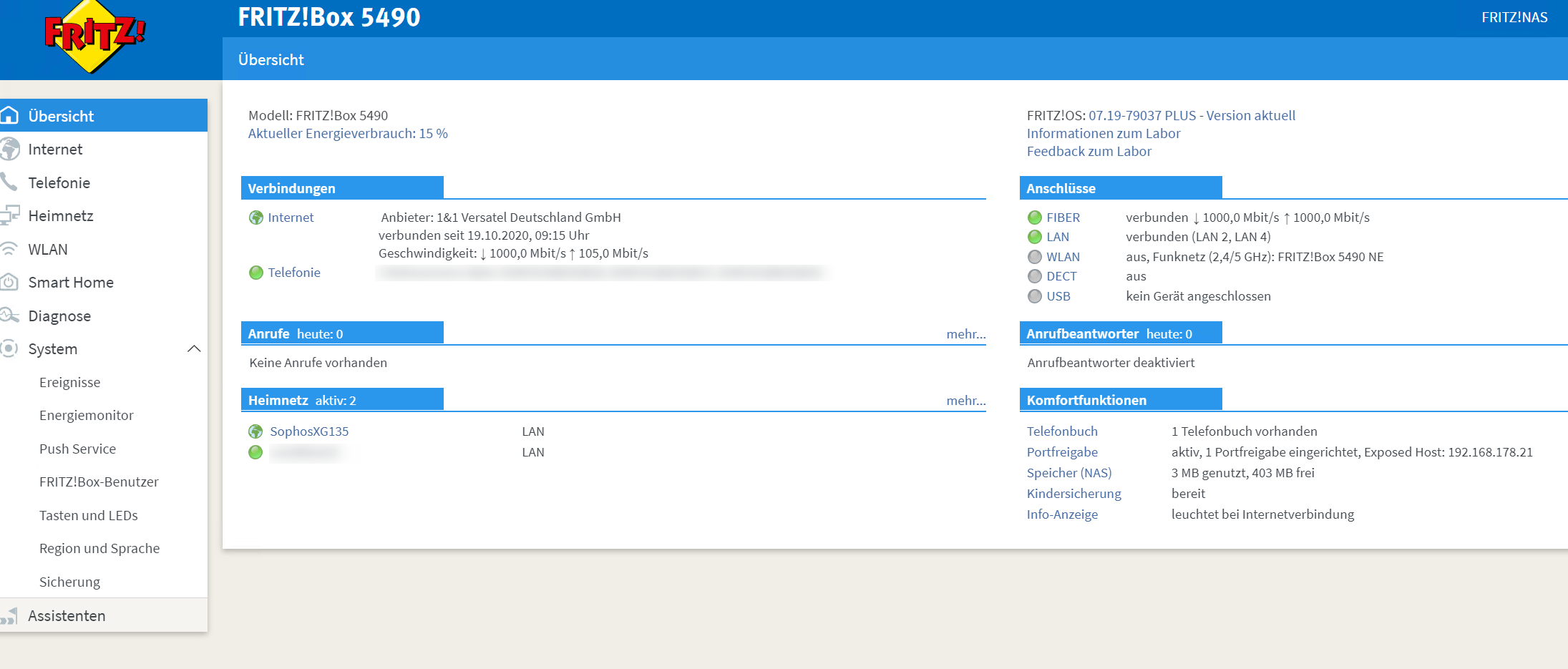The image size is (1568, 669).
Task: Click the Heimnetz computers icon
Action: (x=9, y=215)
